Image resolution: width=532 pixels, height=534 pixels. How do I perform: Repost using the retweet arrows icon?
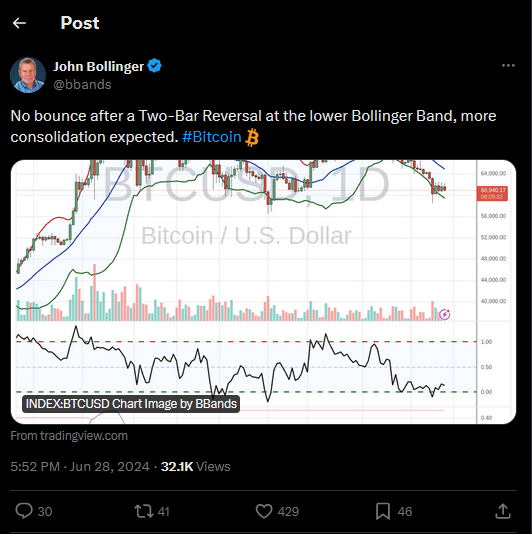[144, 512]
